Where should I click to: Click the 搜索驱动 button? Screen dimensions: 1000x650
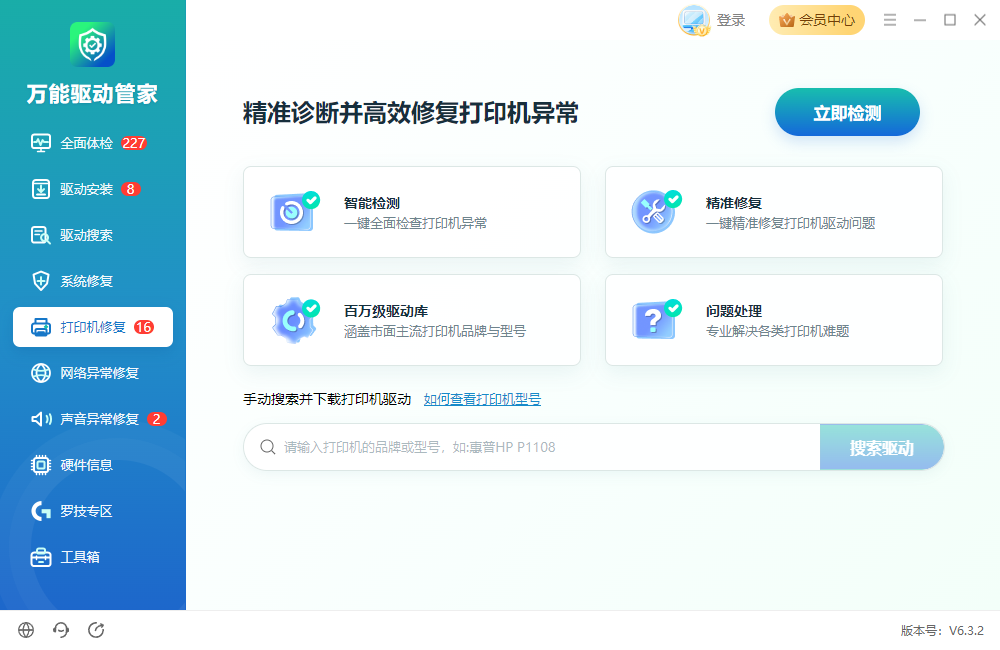(881, 448)
